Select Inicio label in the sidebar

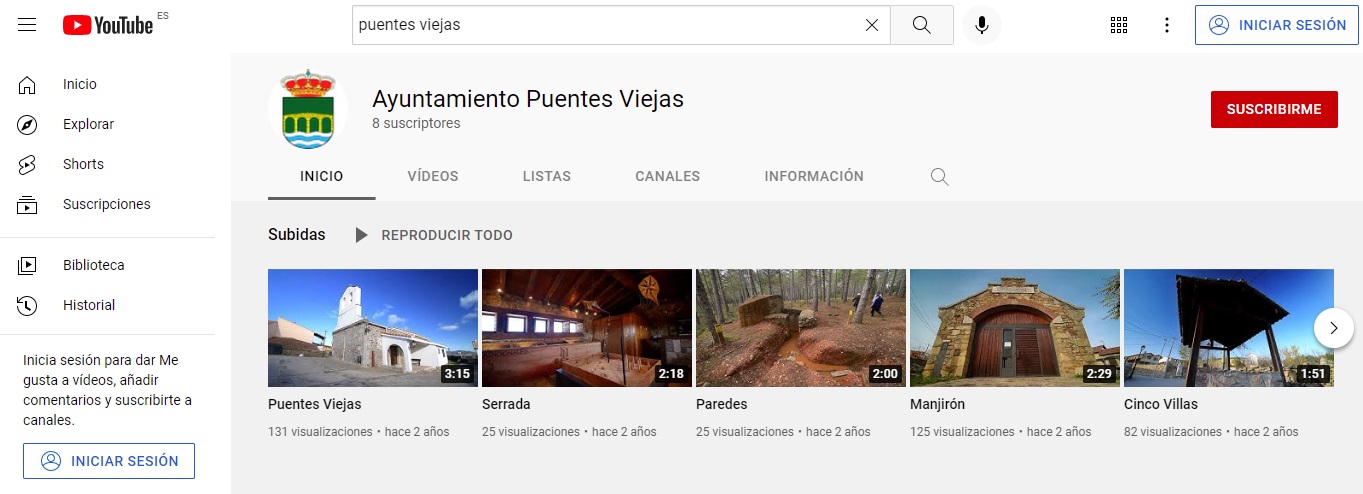pyautogui.click(x=80, y=85)
